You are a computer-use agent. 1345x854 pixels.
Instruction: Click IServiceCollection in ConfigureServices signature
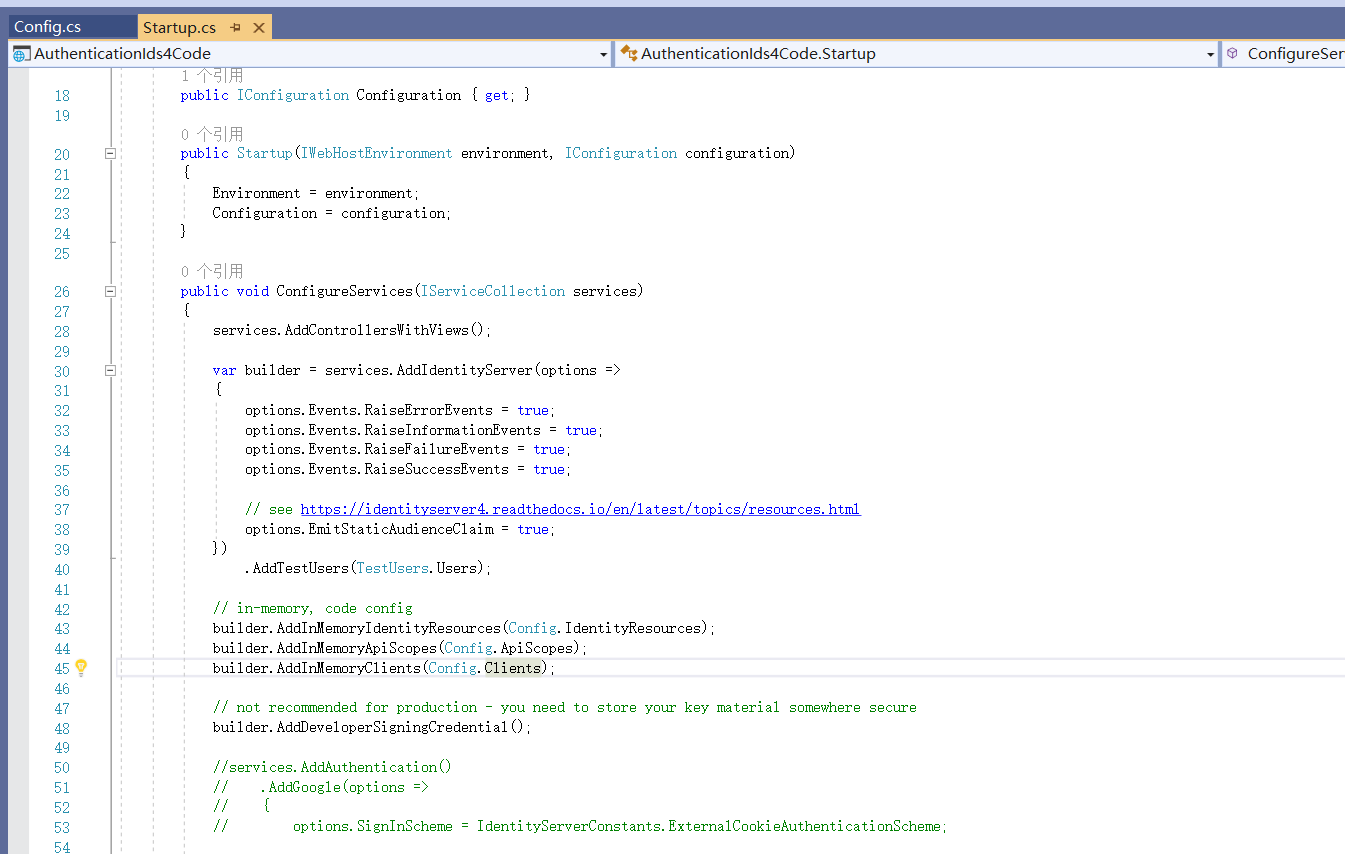coord(493,291)
